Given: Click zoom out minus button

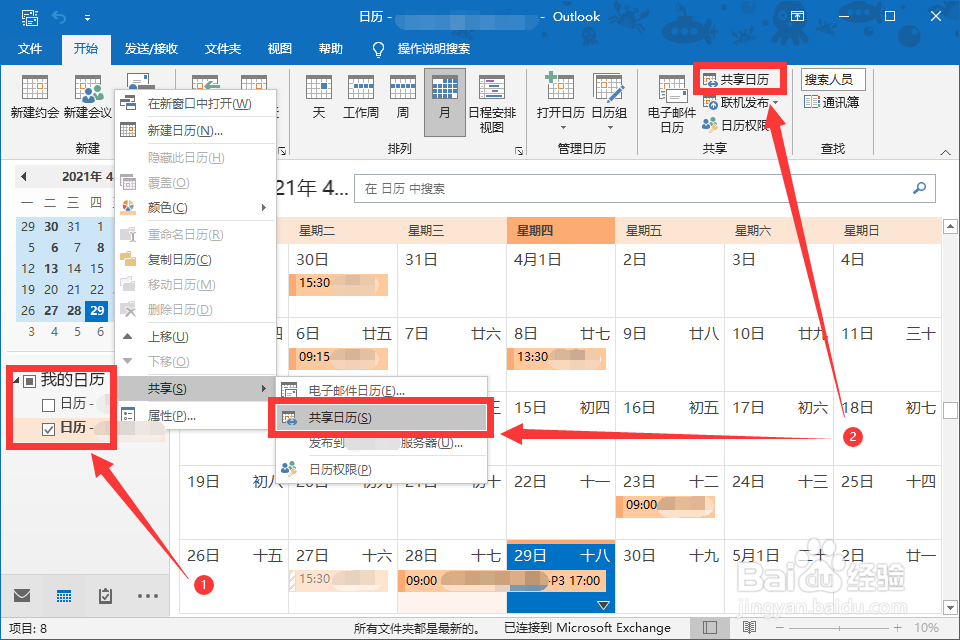Looking at the screenshot, I should (779, 628).
